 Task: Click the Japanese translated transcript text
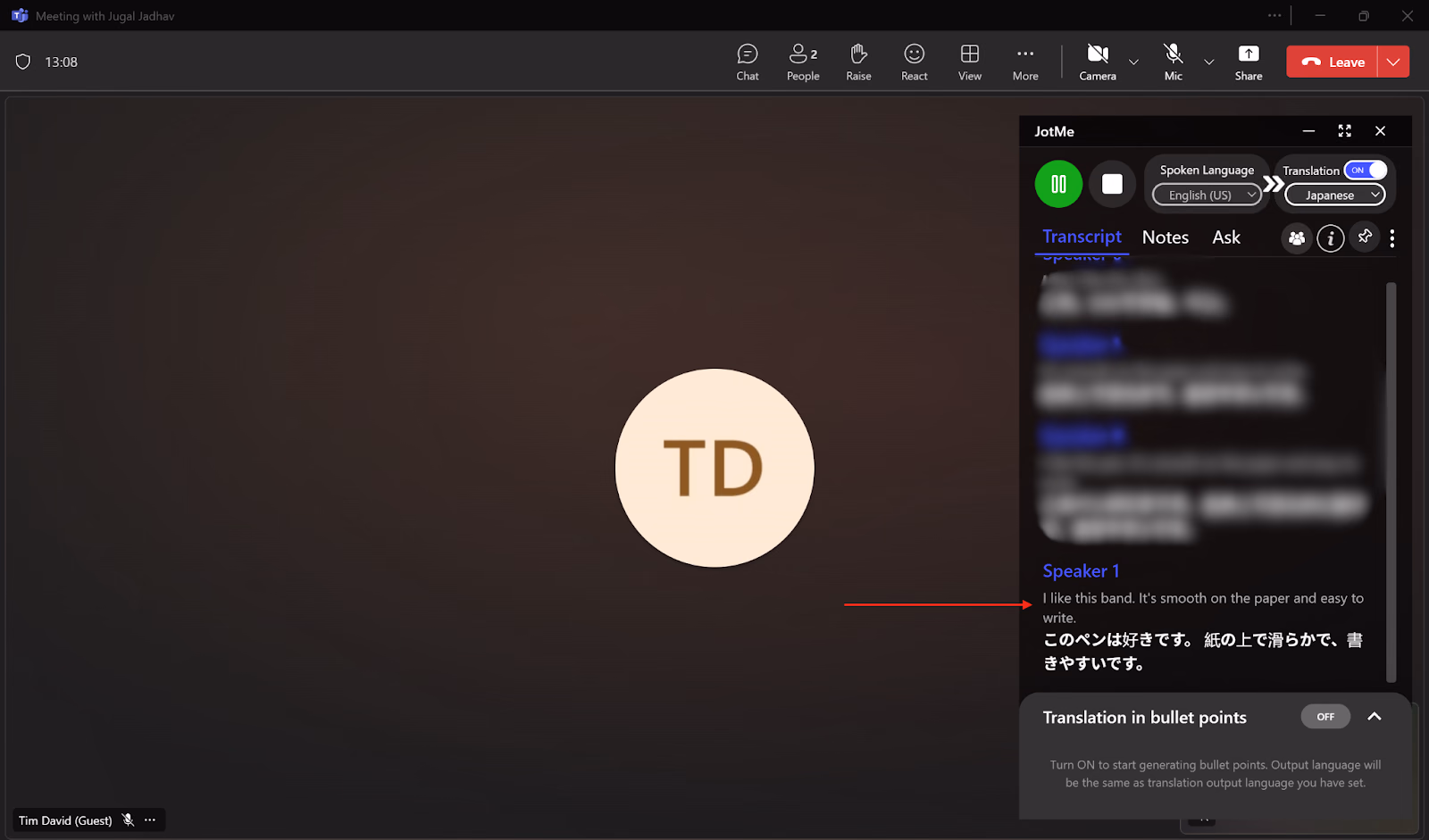(x=1202, y=652)
